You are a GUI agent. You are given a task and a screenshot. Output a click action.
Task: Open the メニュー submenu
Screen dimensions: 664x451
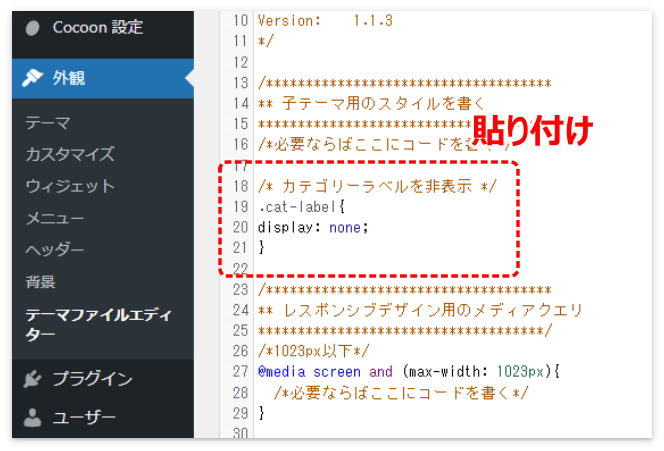pos(55,218)
